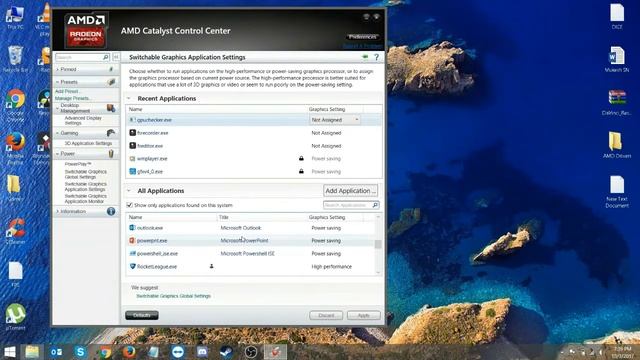Open TeamViewer from the taskbar

click(x=178, y=352)
